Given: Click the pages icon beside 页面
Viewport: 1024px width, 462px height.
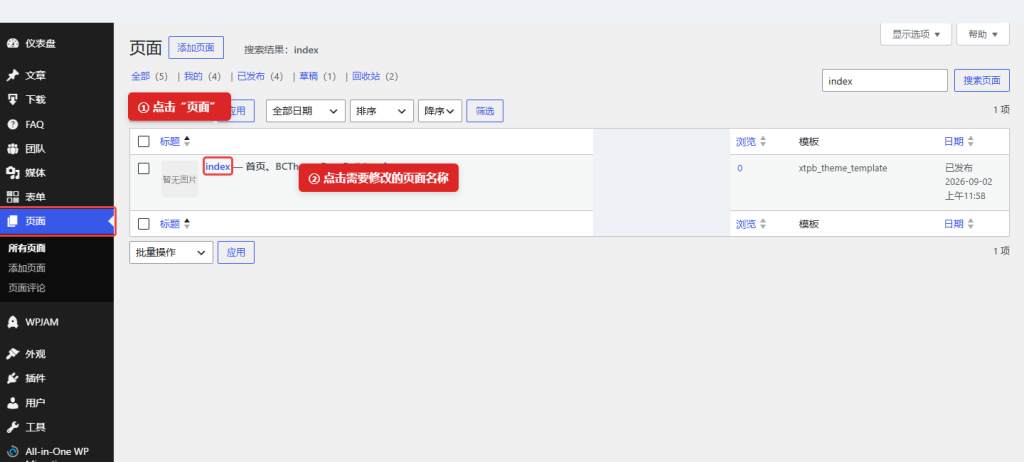Looking at the screenshot, I should (x=12, y=221).
